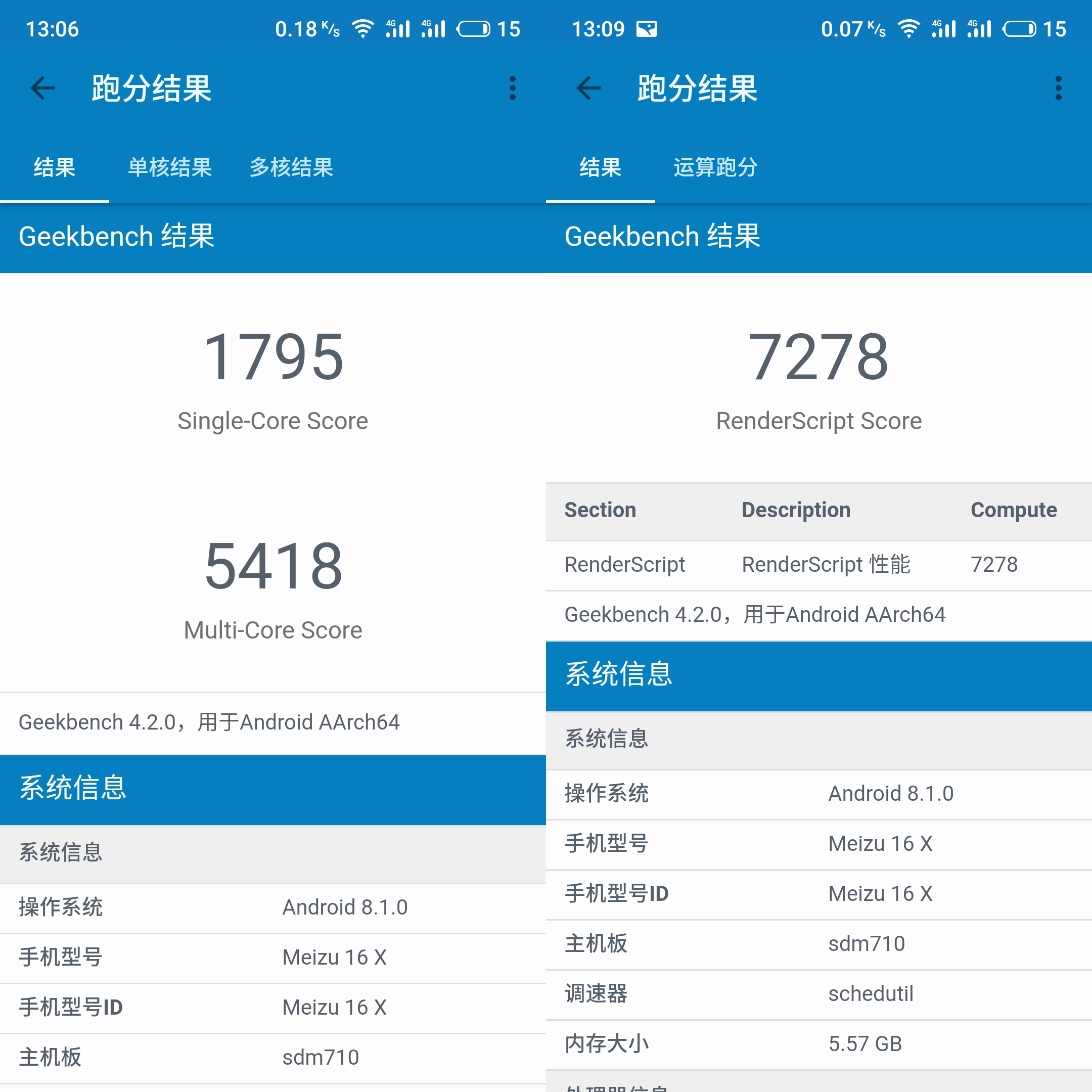Screen dimensions: 1092x1092
Task: Tap Geekbench 4.2.0 version line in the left screen
Action: (209, 722)
